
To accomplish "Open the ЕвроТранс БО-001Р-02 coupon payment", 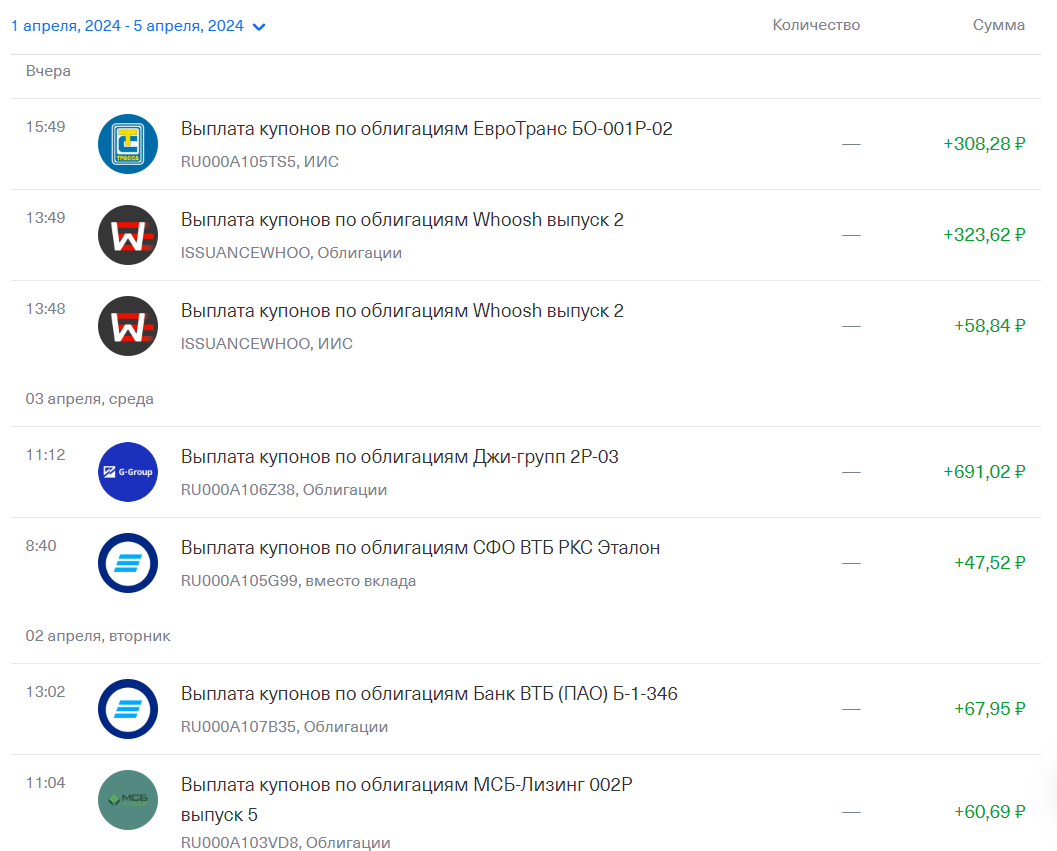I will (x=526, y=144).
